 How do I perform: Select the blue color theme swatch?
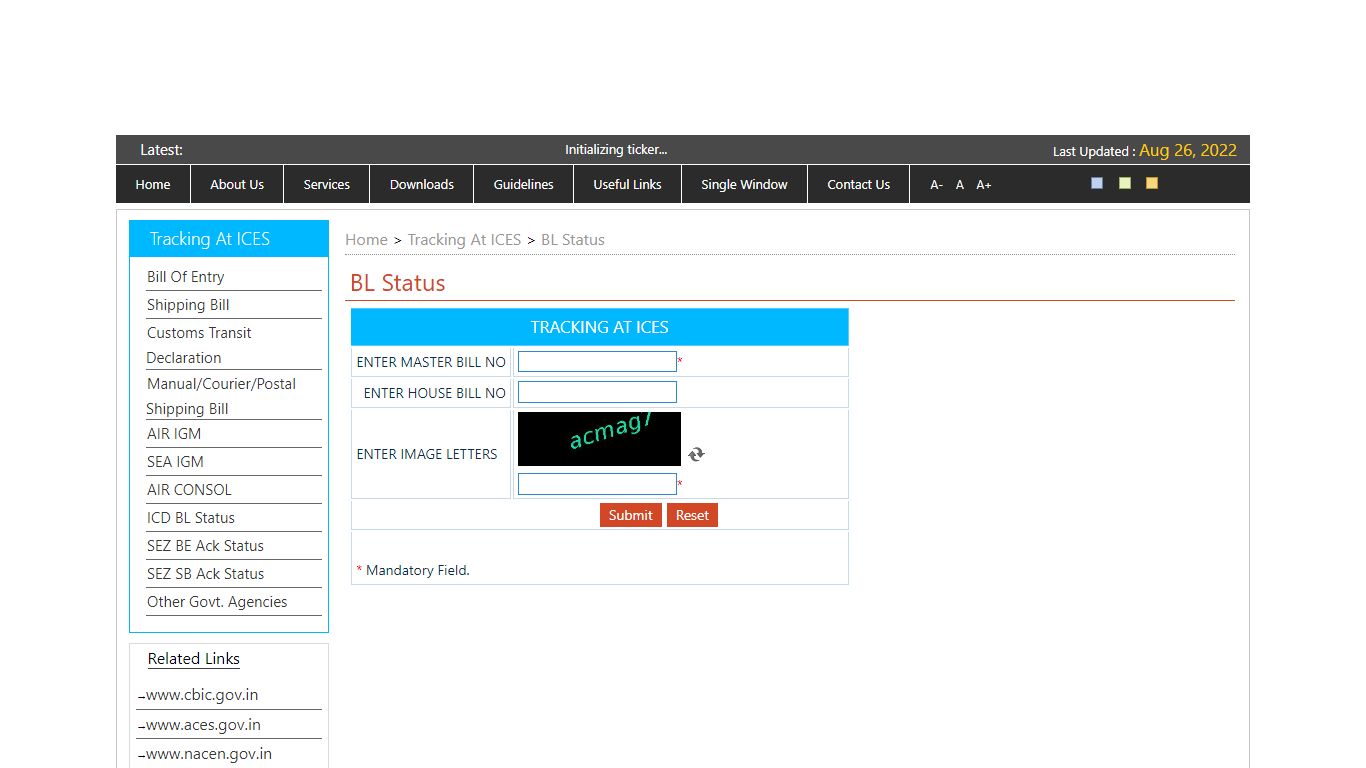(x=1097, y=183)
